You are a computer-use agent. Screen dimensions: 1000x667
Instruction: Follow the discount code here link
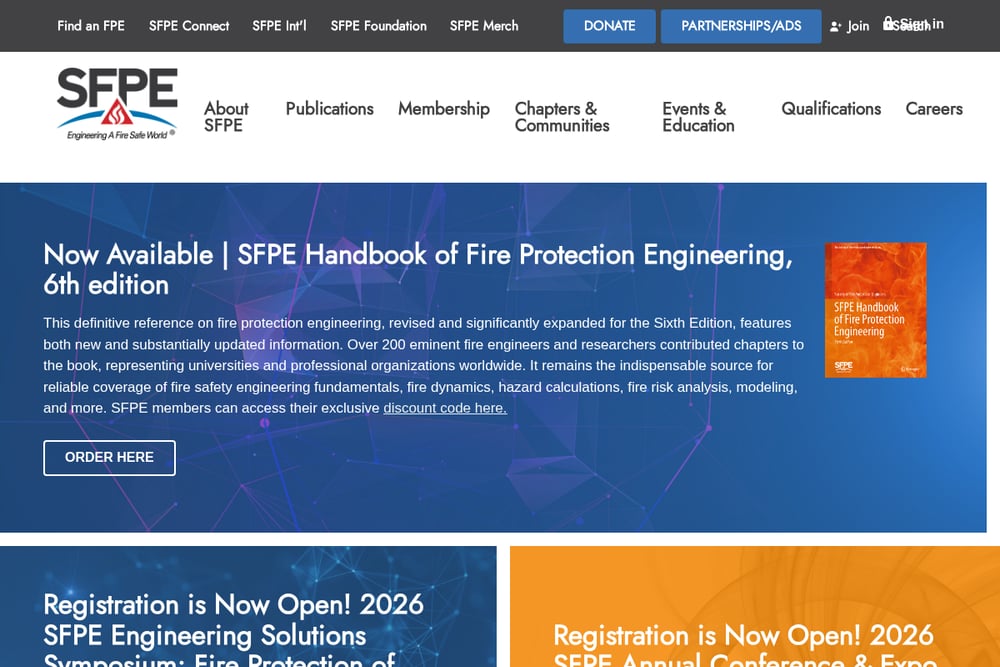pyautogui.click(x=445, y=408)
